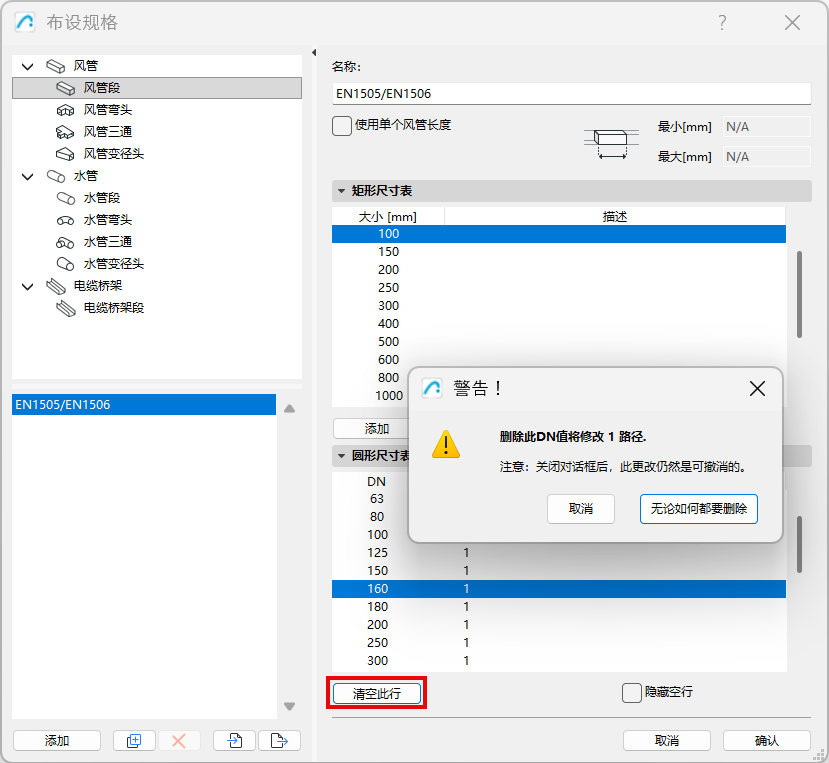Viewport: 829px width, 763px height.
Task: Select size 250 row in rectangular table
Action: (559, 288)
